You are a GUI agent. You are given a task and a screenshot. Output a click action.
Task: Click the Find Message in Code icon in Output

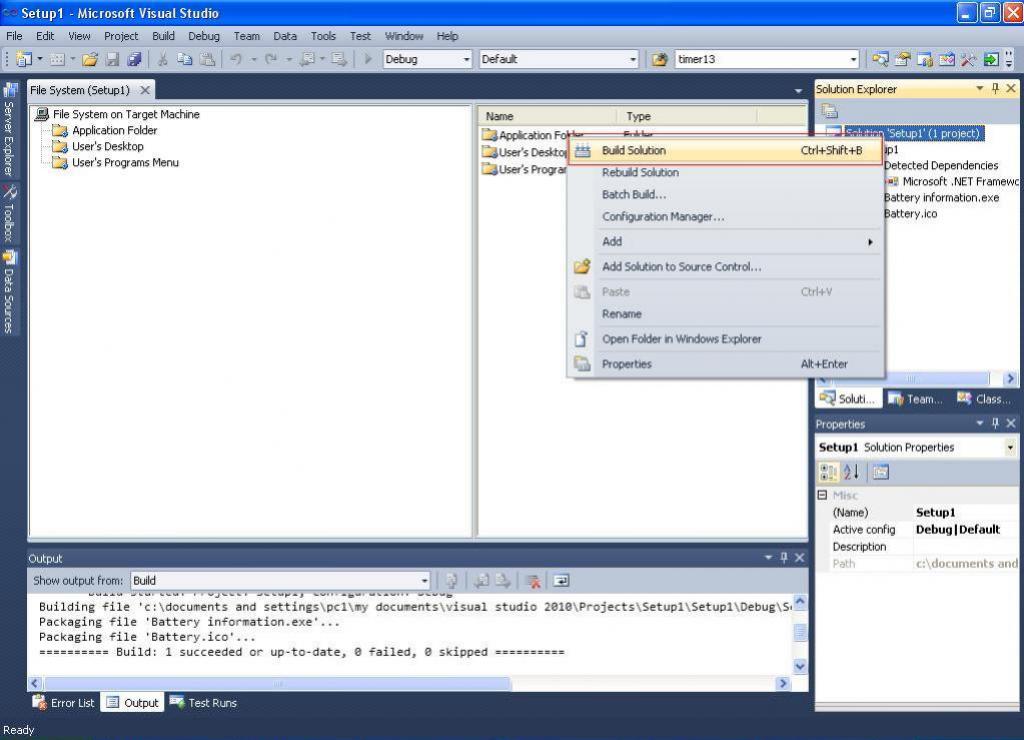pos(451,581)
